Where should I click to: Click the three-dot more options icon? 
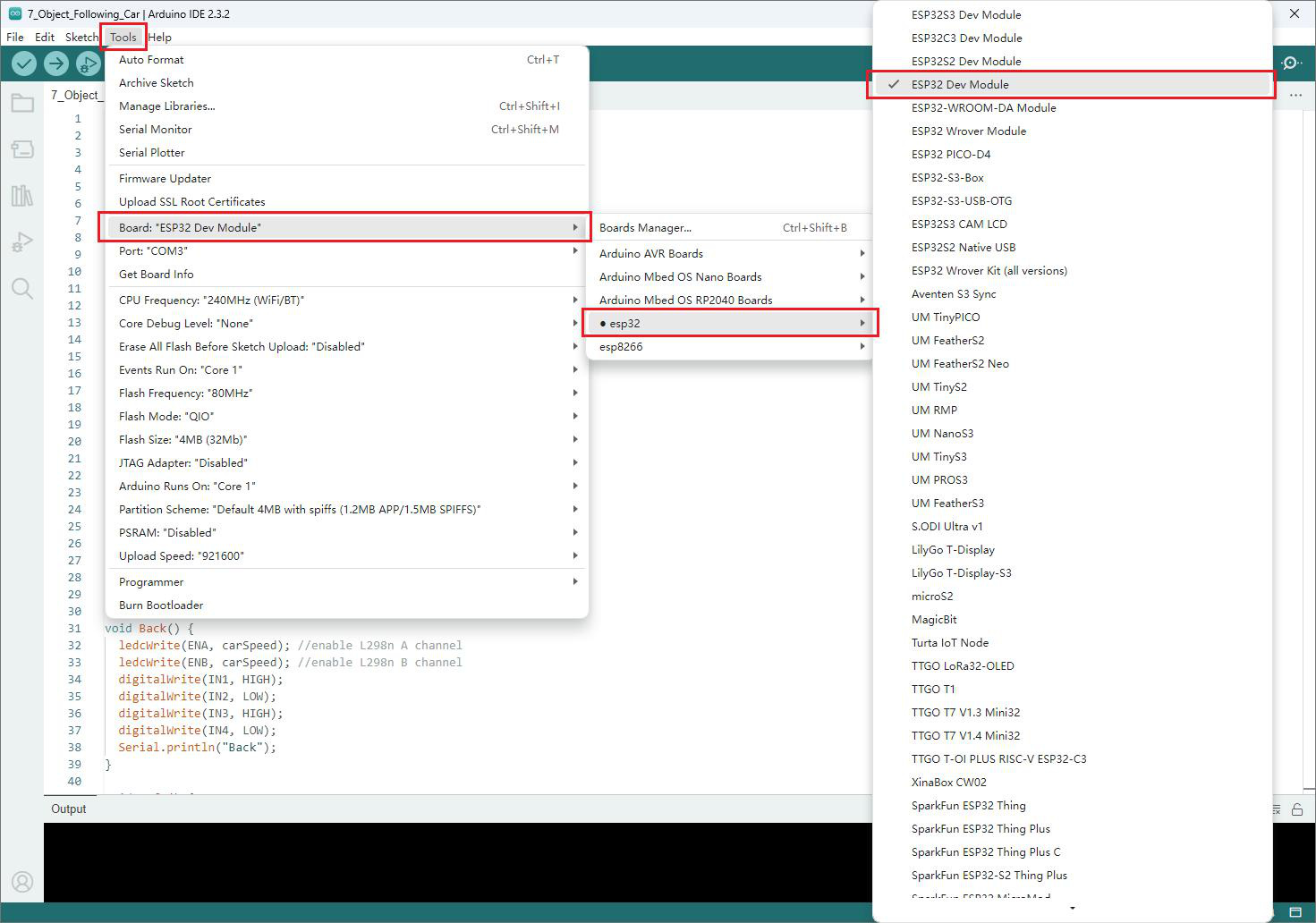click(1295, 95)
